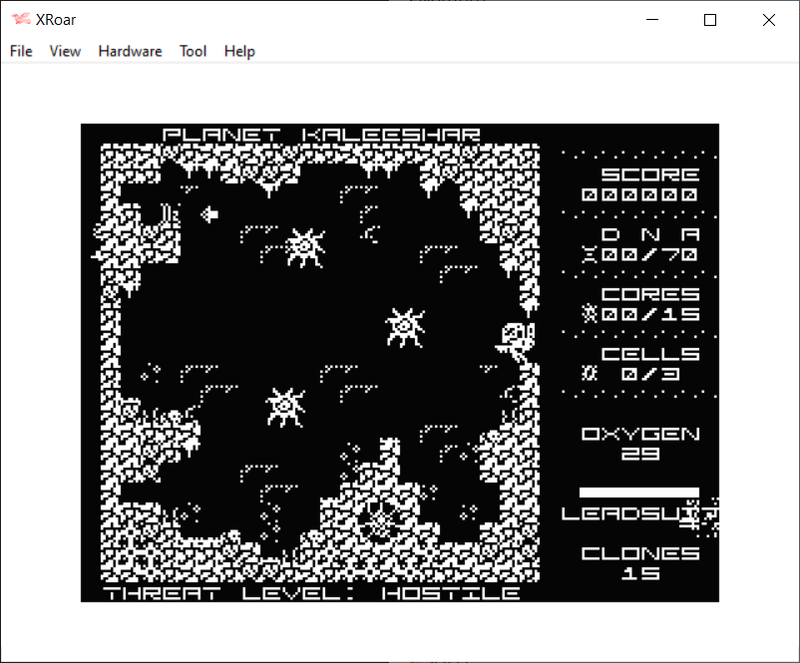The height and width of the screenshot is (663, 800).
Task: Click the D N A label
Action: pyautogui.click(x=650, y=234)
